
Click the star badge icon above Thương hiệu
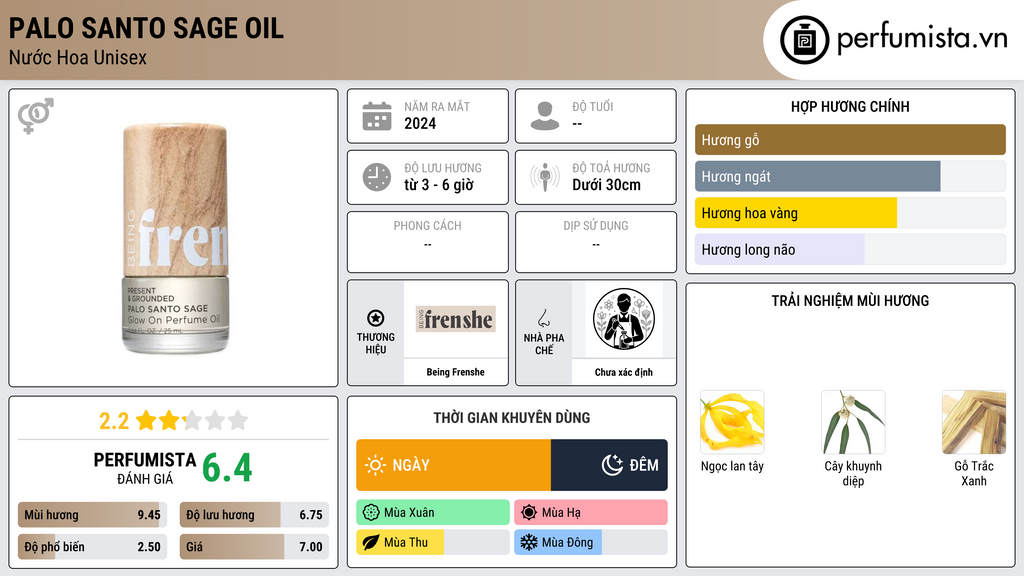376,318
